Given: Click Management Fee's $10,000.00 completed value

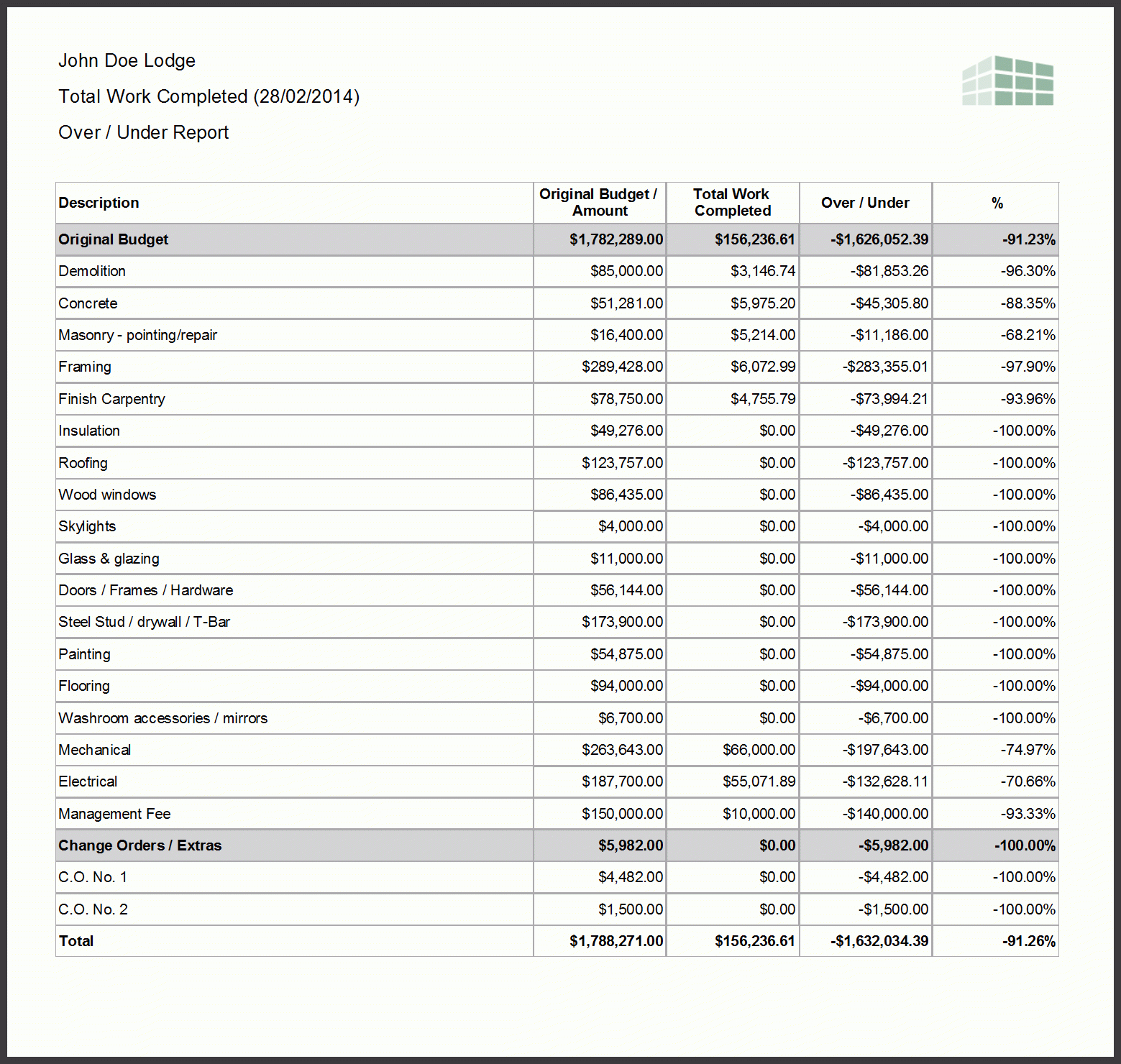Looking at the screenshot, I should pos(759,814).
